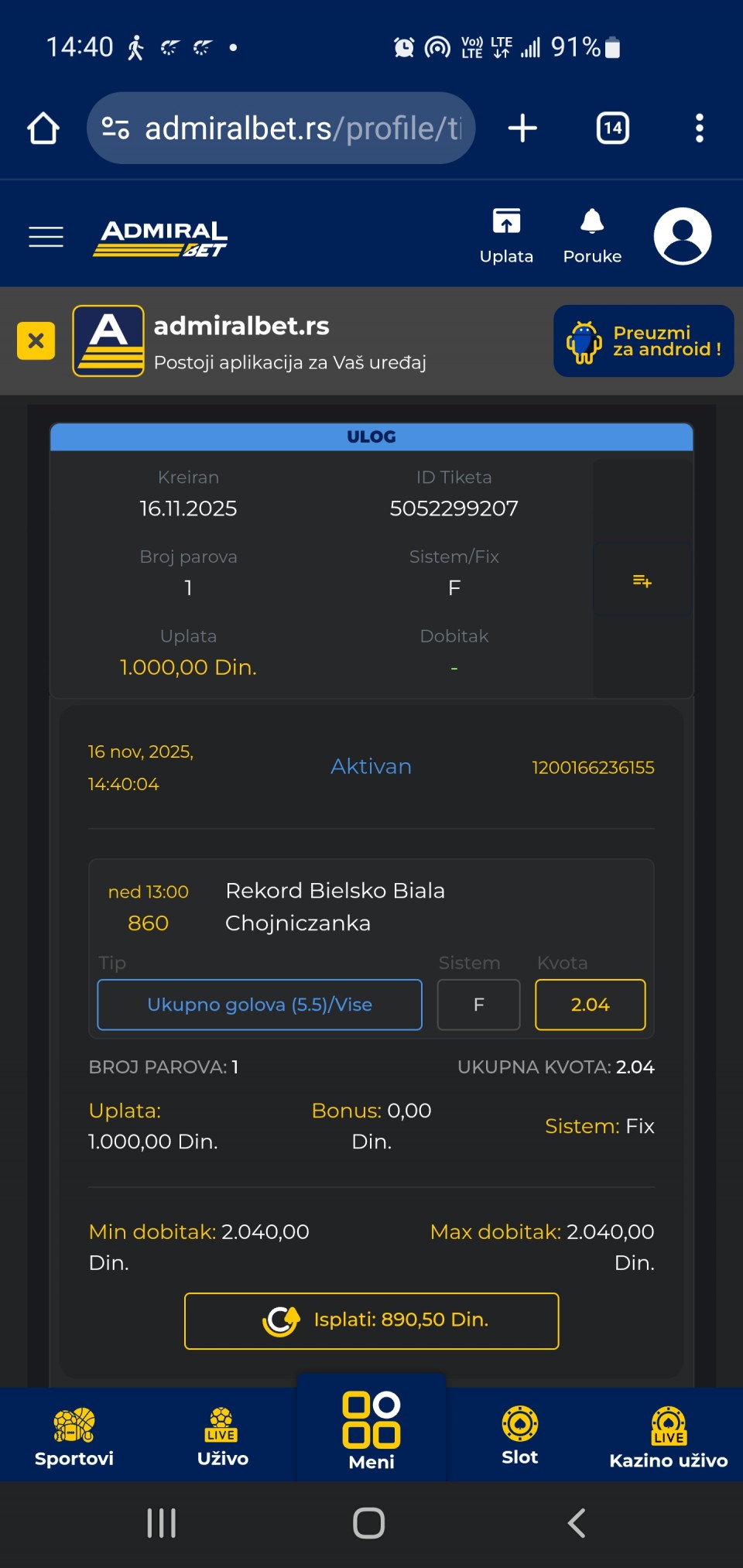Tap the browser home icon

(43, 128)
